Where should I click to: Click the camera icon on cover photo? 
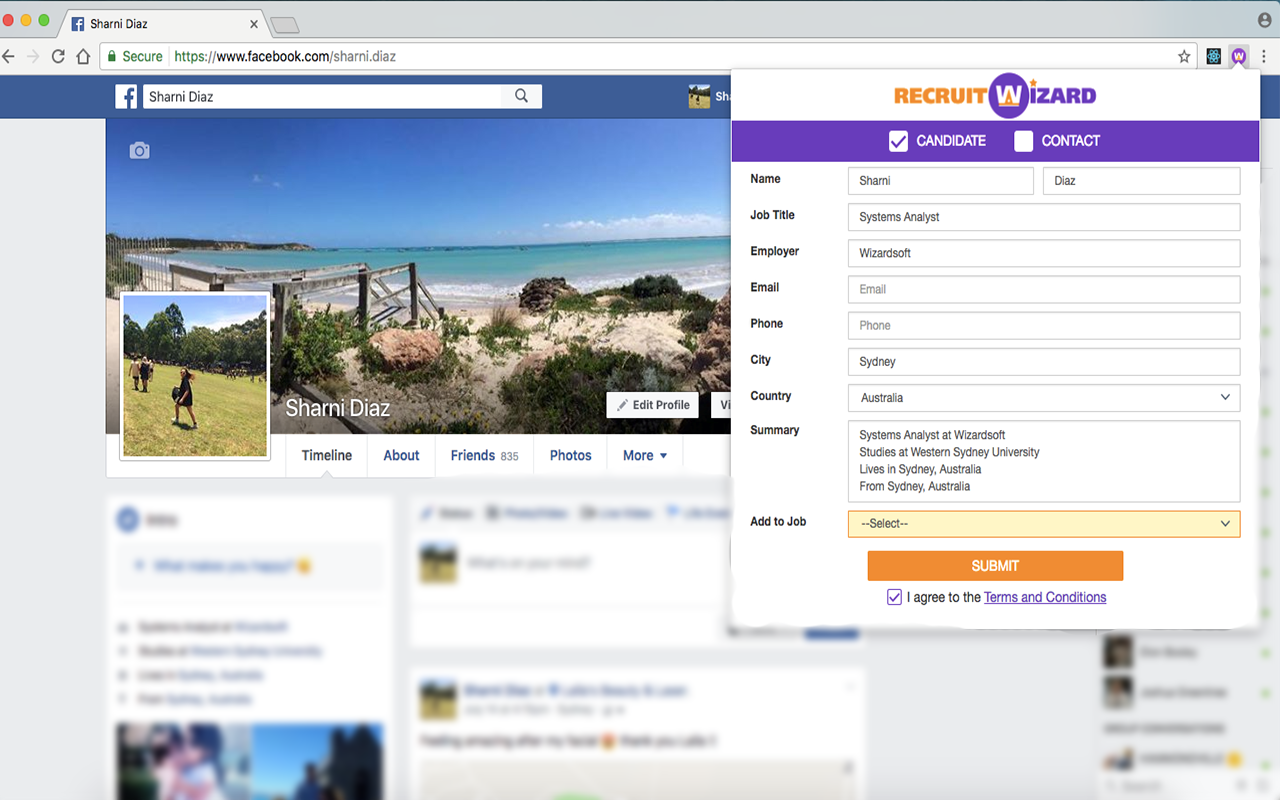point(140,151)
